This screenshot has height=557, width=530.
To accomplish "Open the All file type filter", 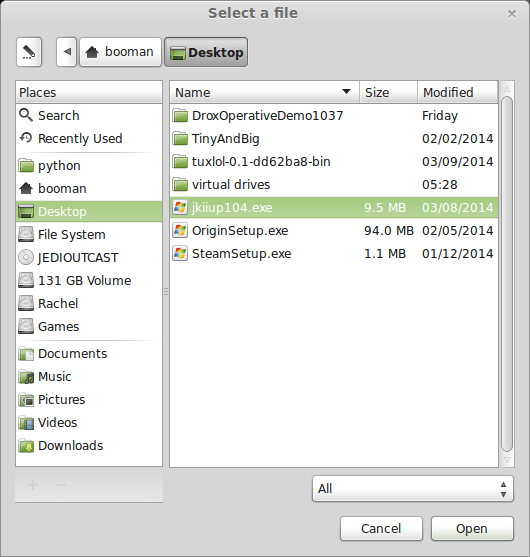I will pyautogui.click(x=413, y=488).
